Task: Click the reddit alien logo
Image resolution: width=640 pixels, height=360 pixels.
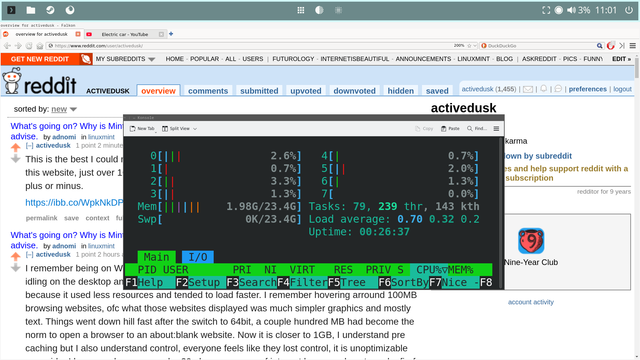Action: pos(11,81)
